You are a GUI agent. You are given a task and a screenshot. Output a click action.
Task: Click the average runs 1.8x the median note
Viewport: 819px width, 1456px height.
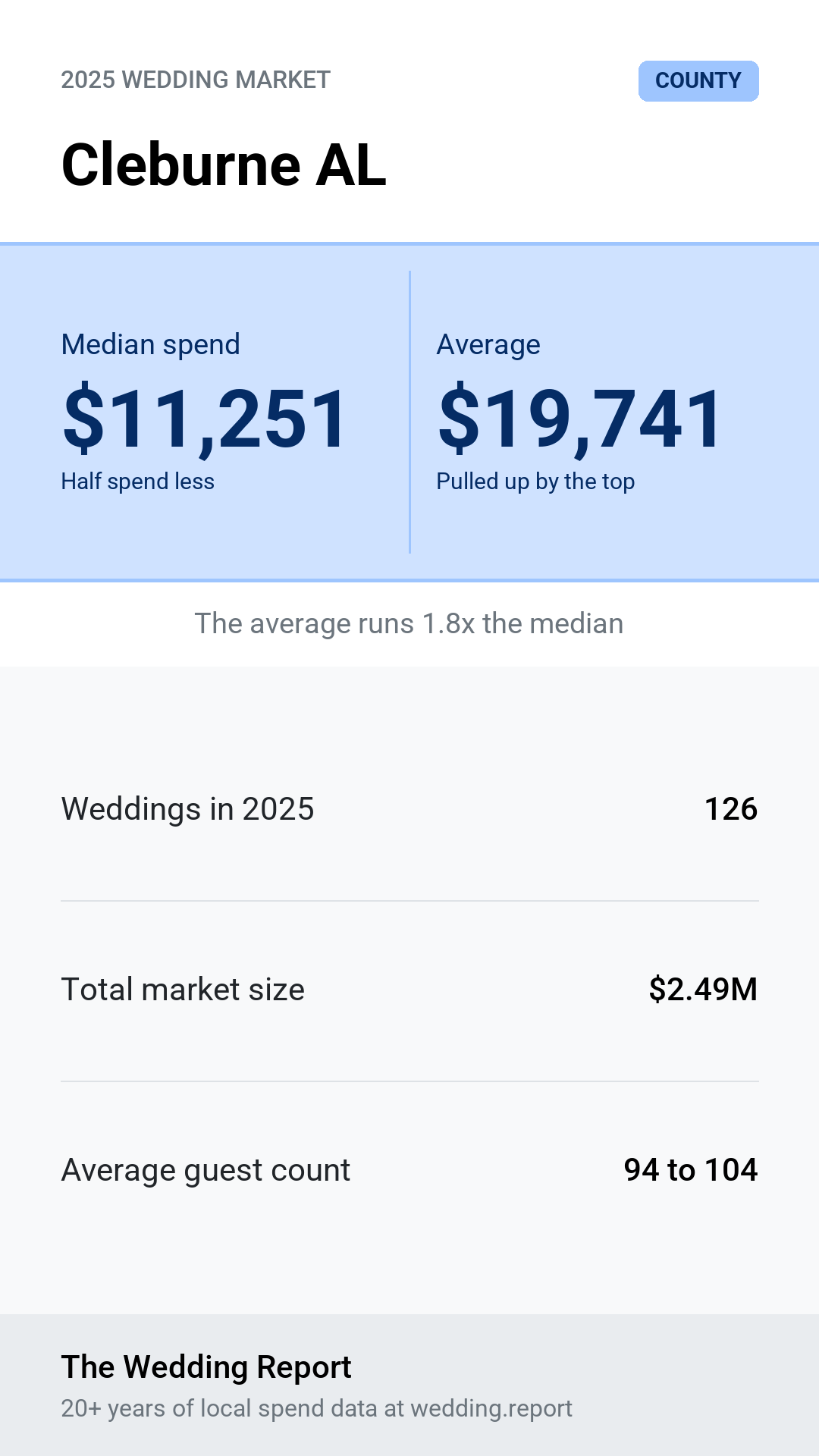pos(409,623)
